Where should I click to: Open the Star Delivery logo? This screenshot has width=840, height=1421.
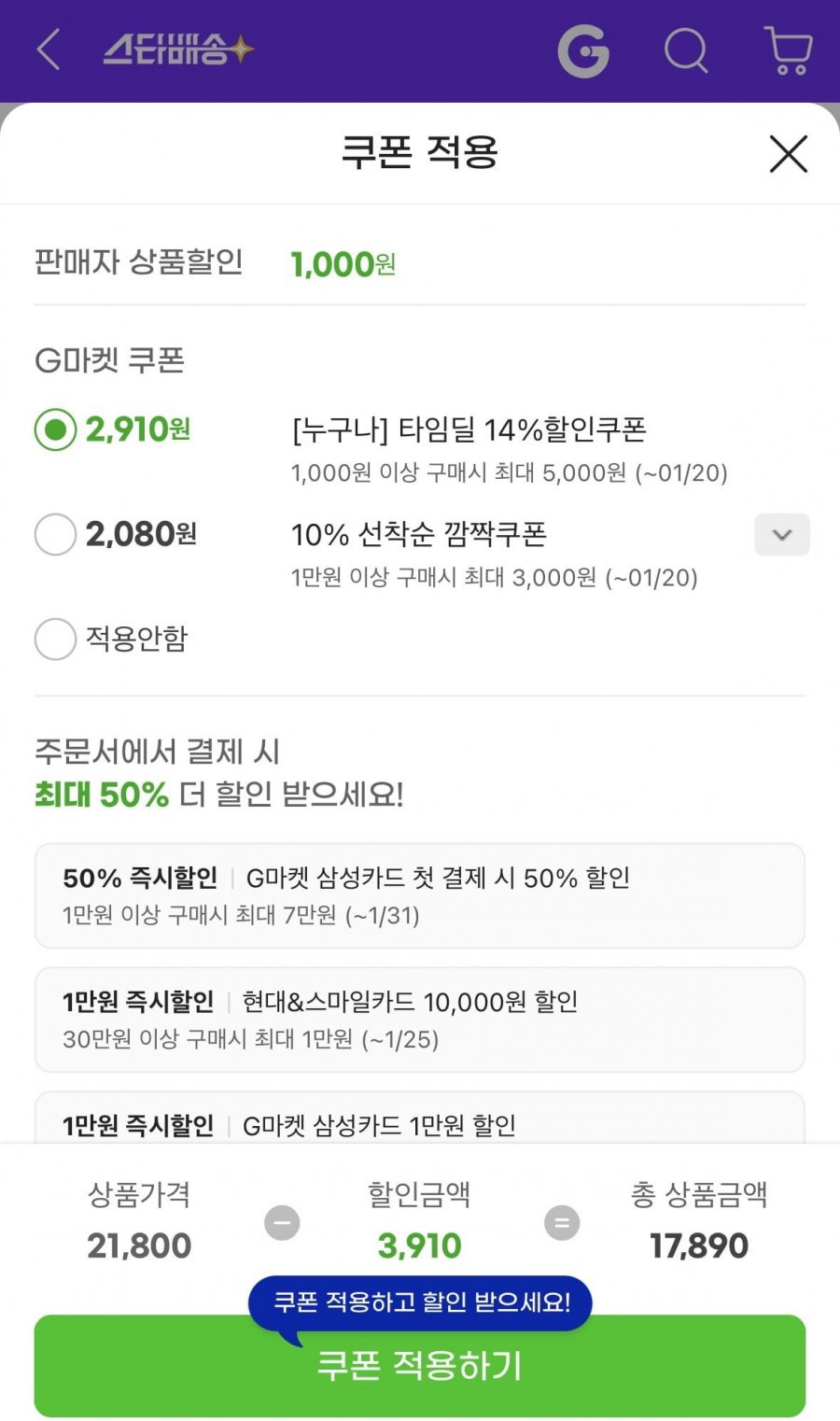(x=177, y=49)
